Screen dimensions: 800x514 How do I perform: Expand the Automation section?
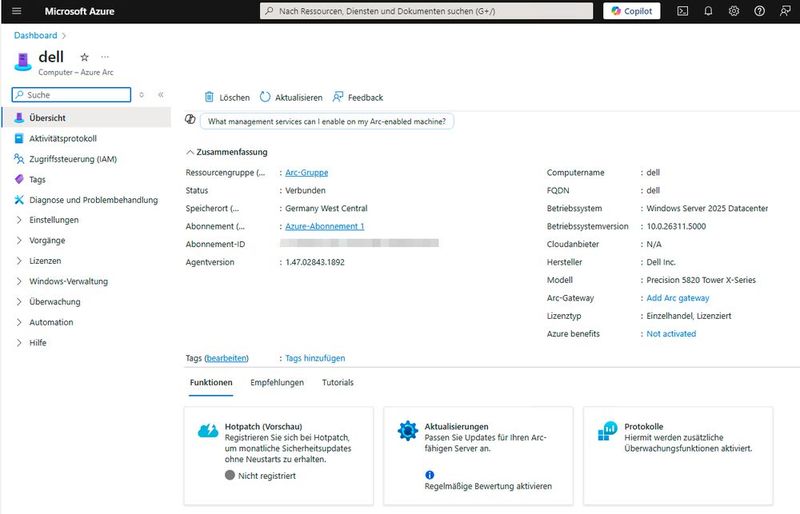click(19, 322)
